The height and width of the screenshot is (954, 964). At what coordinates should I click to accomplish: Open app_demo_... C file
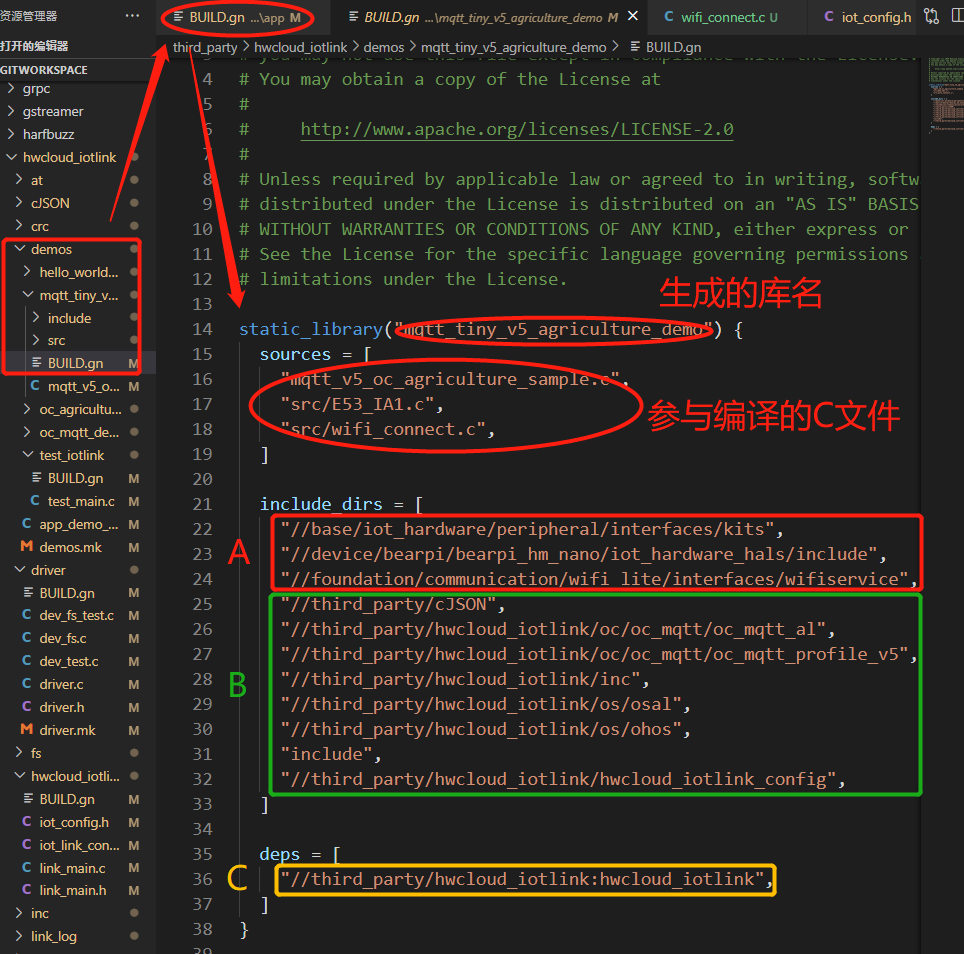[x=77, y=524]
